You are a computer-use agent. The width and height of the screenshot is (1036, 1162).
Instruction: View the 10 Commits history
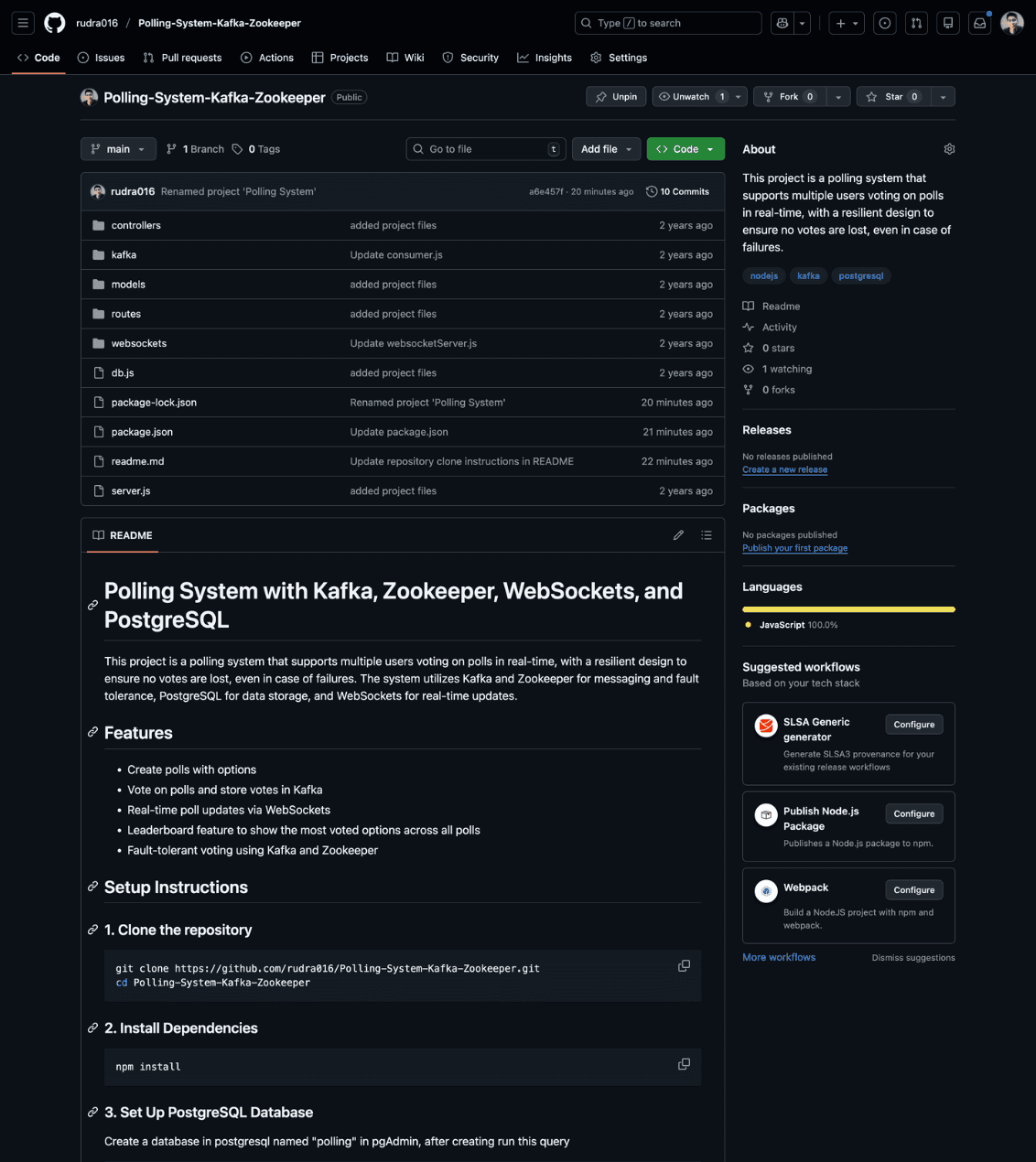[x=677, y=191]
